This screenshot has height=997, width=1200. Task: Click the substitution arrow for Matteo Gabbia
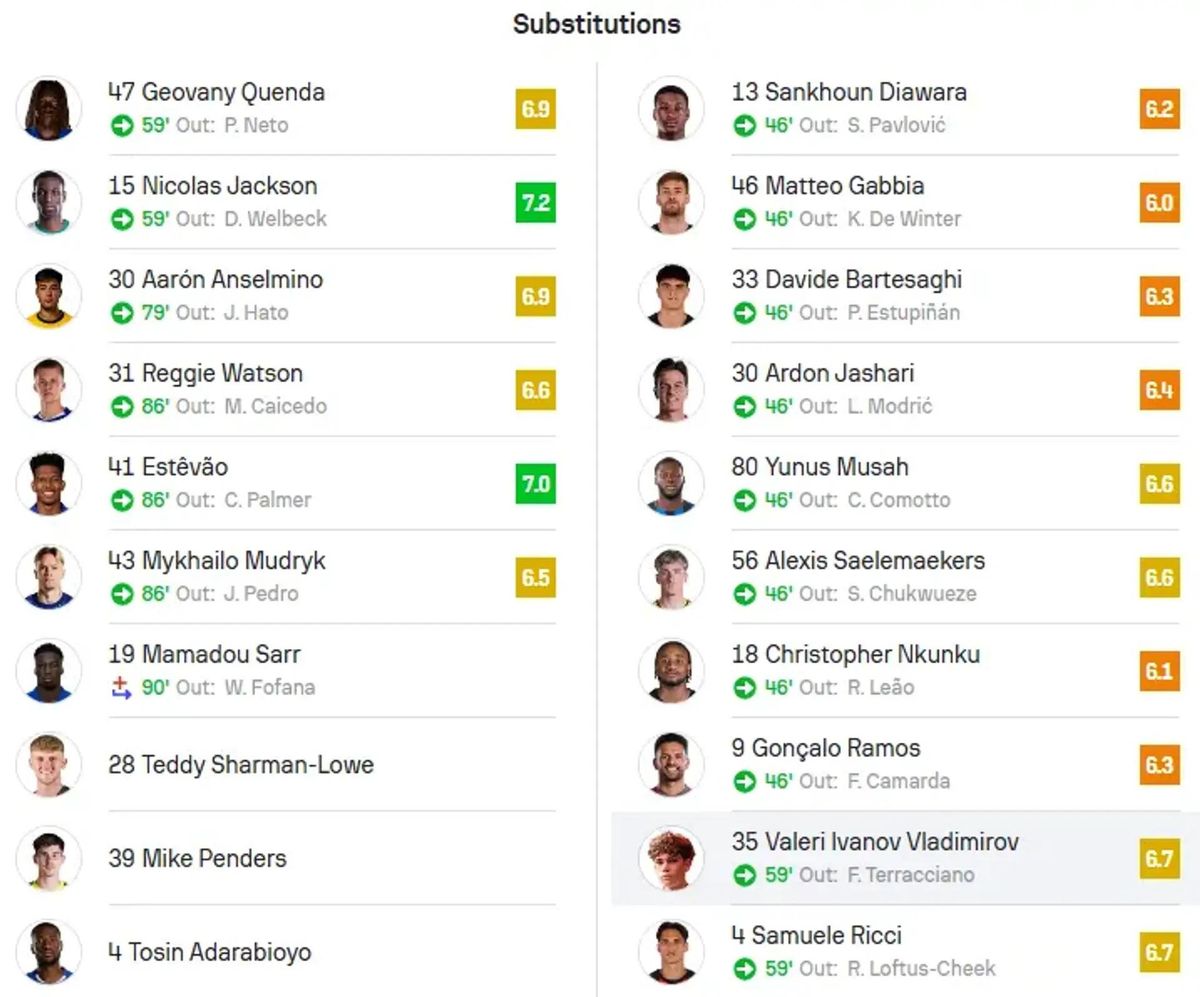745,219
